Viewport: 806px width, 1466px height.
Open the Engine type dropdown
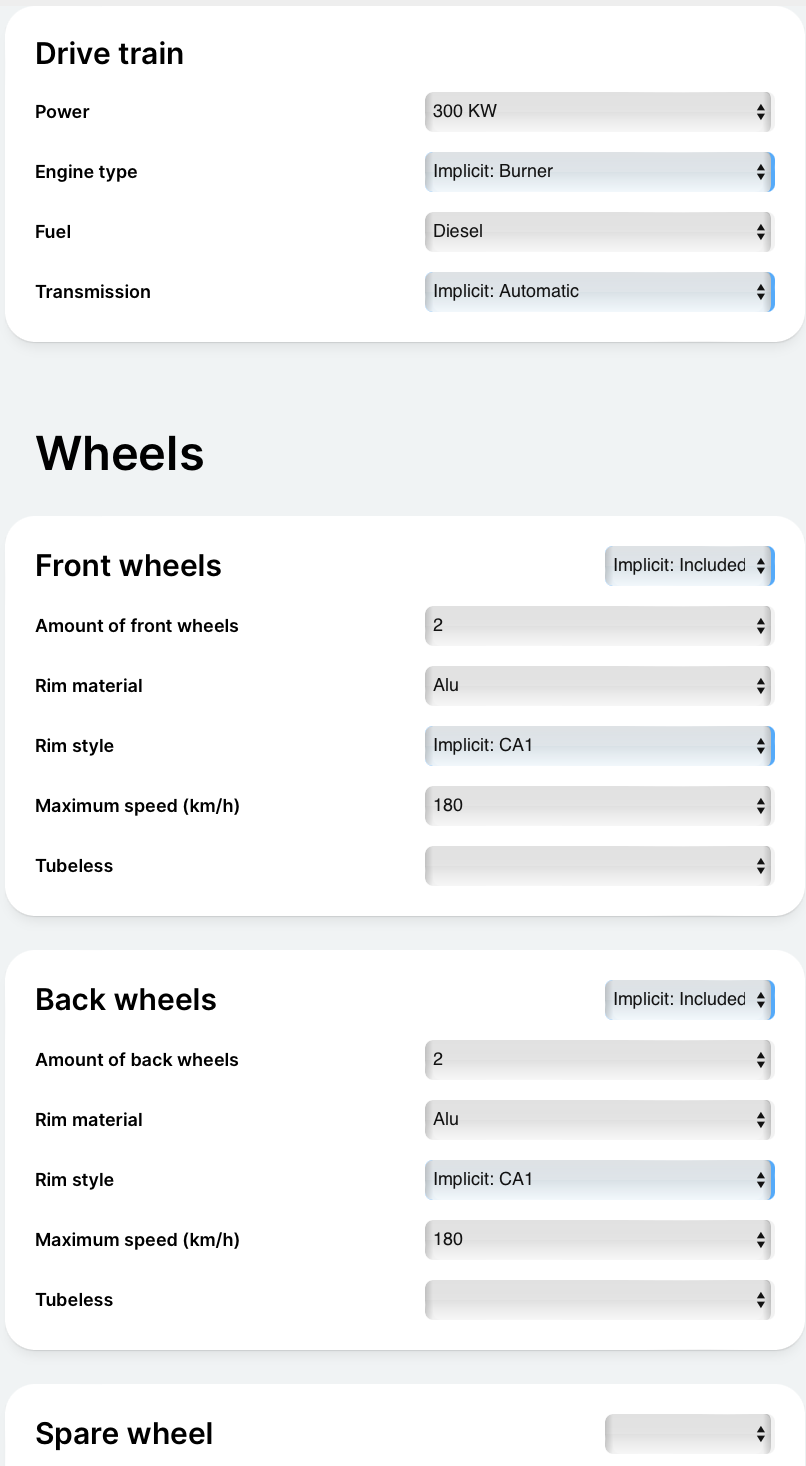click(599, 172)
